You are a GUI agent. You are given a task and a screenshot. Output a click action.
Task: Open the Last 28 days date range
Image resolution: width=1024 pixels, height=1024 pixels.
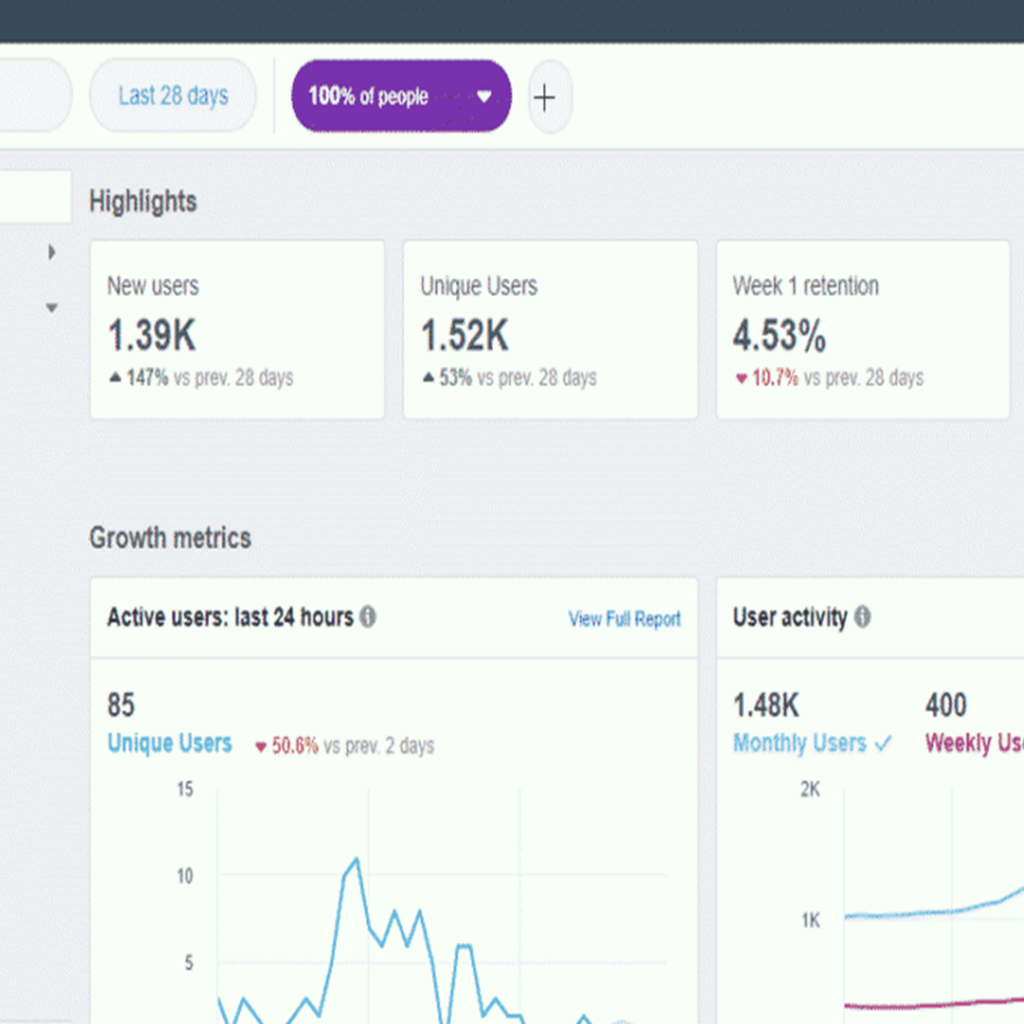coord(173,96)
